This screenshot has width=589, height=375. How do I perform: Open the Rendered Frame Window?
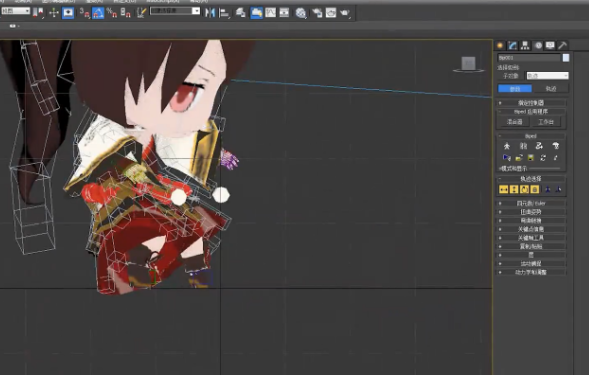[331, 13]
